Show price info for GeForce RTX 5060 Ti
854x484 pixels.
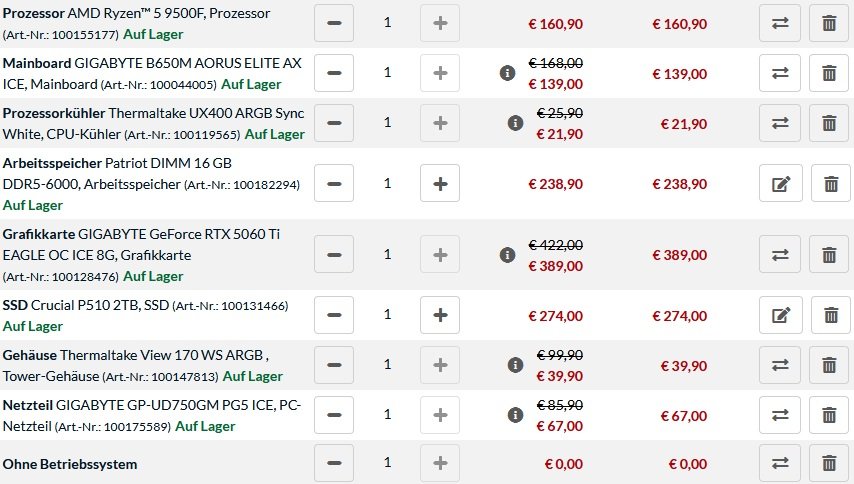point(509,254)
